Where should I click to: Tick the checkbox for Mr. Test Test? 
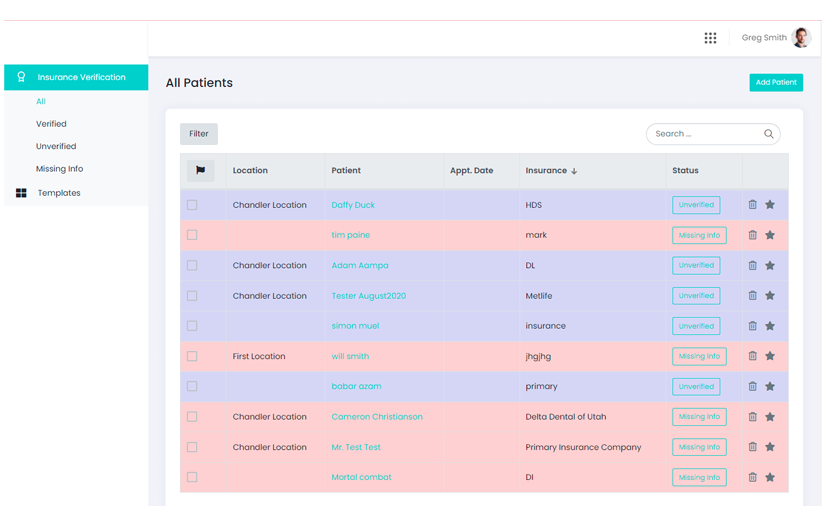[x=192, y=447]
